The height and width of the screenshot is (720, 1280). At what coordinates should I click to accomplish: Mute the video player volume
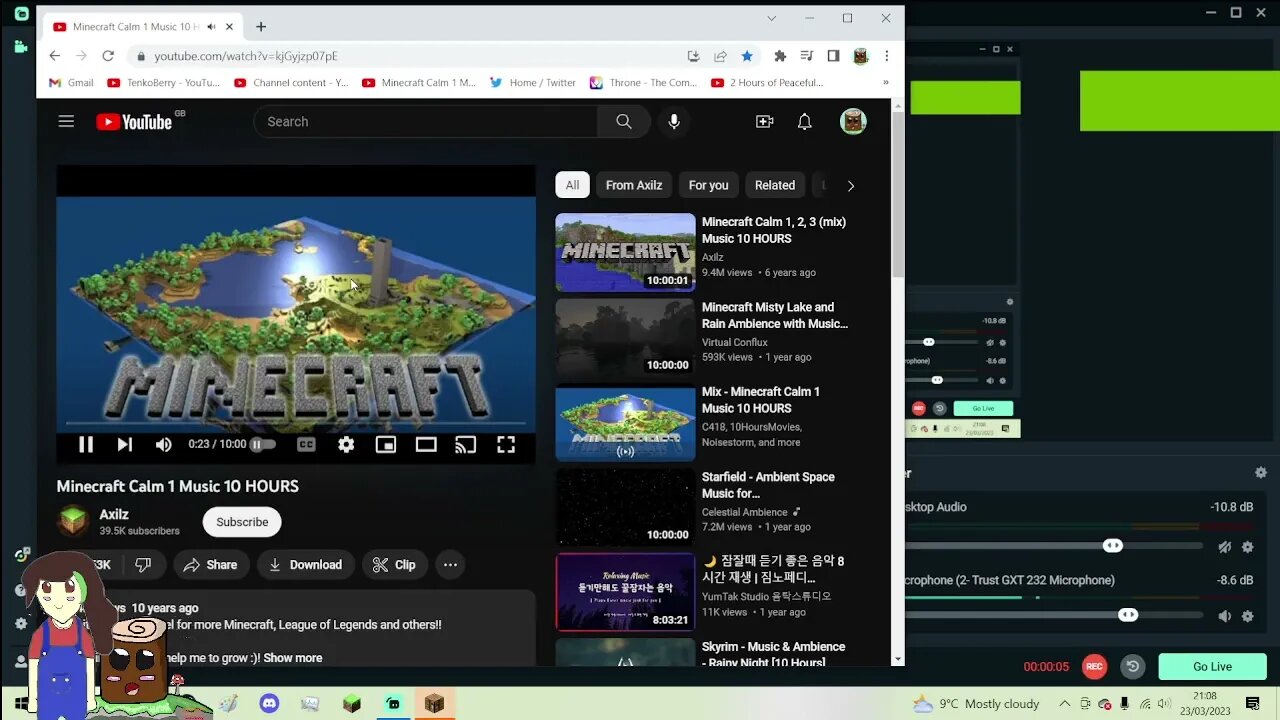(x=164, y=445)
